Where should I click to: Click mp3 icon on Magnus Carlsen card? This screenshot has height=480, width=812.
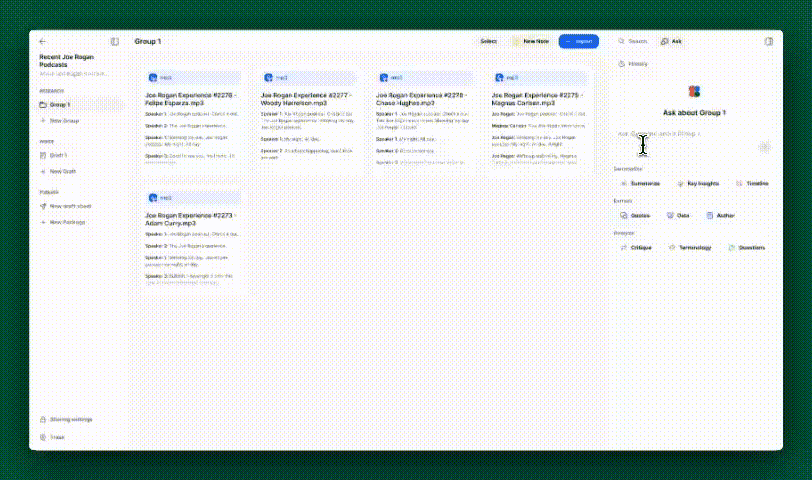pos(499,78)
